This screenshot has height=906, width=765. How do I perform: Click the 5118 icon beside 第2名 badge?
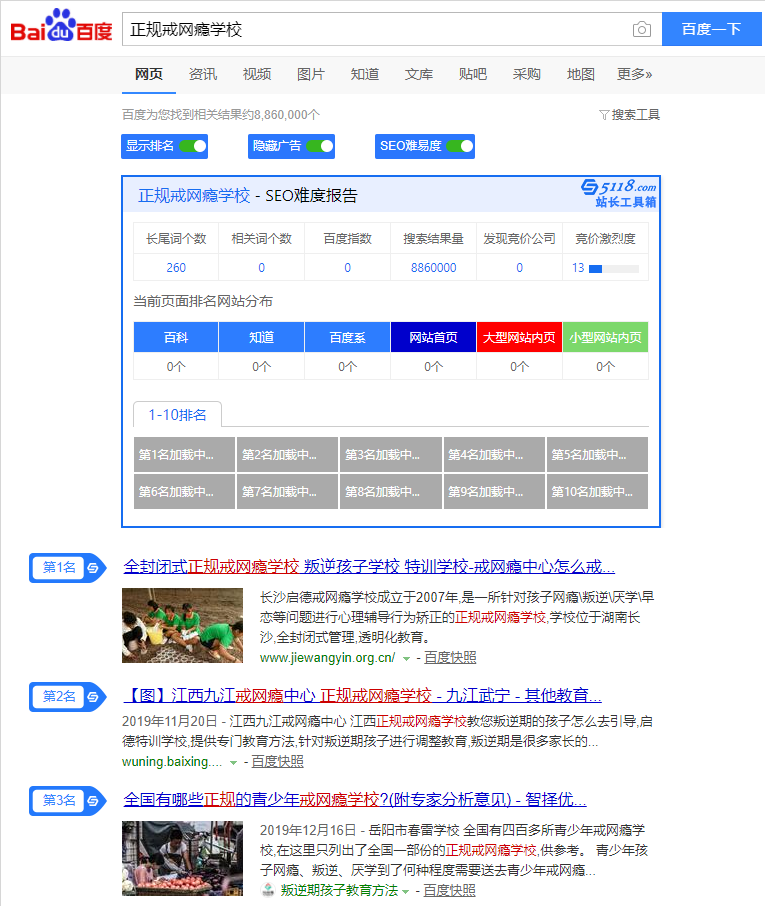[x=93, y=697]
